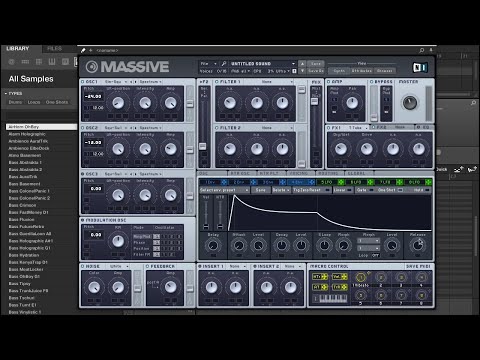Collapse the TYPES section in library
The width and height of the screenshot is (480, 360).
click(x=6, y=94)
